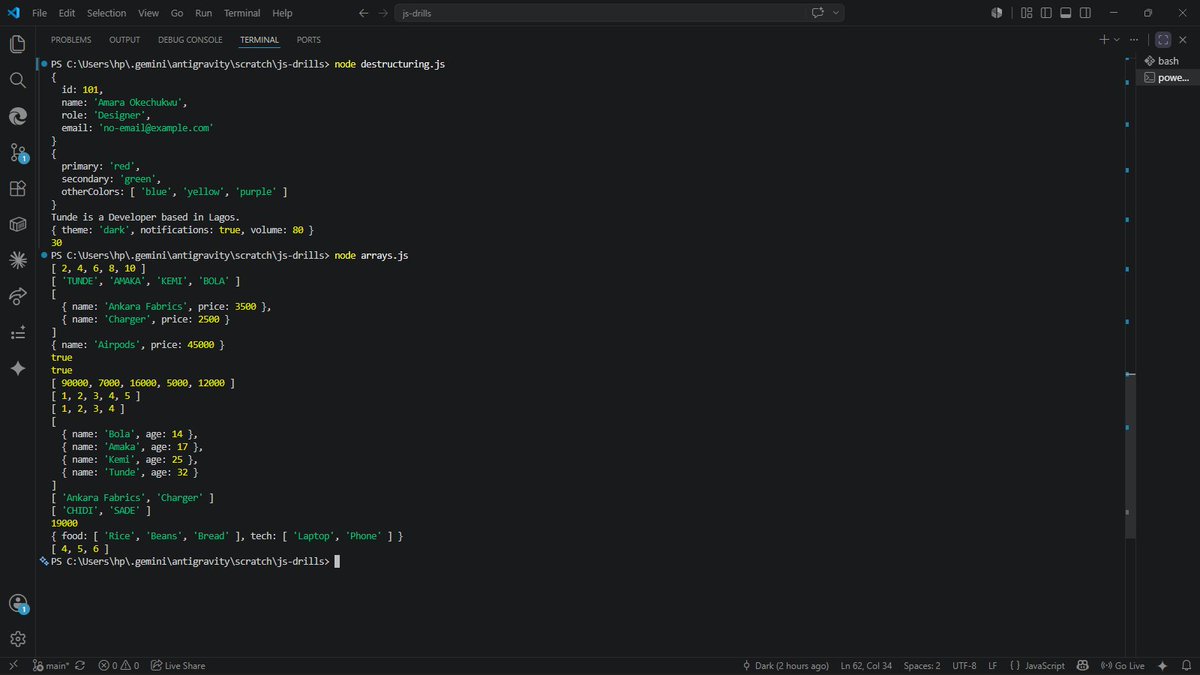This screenshot has height=675, width=1200.
Task: Open the Source Control view with badge
Action: [x=17, y=152]
